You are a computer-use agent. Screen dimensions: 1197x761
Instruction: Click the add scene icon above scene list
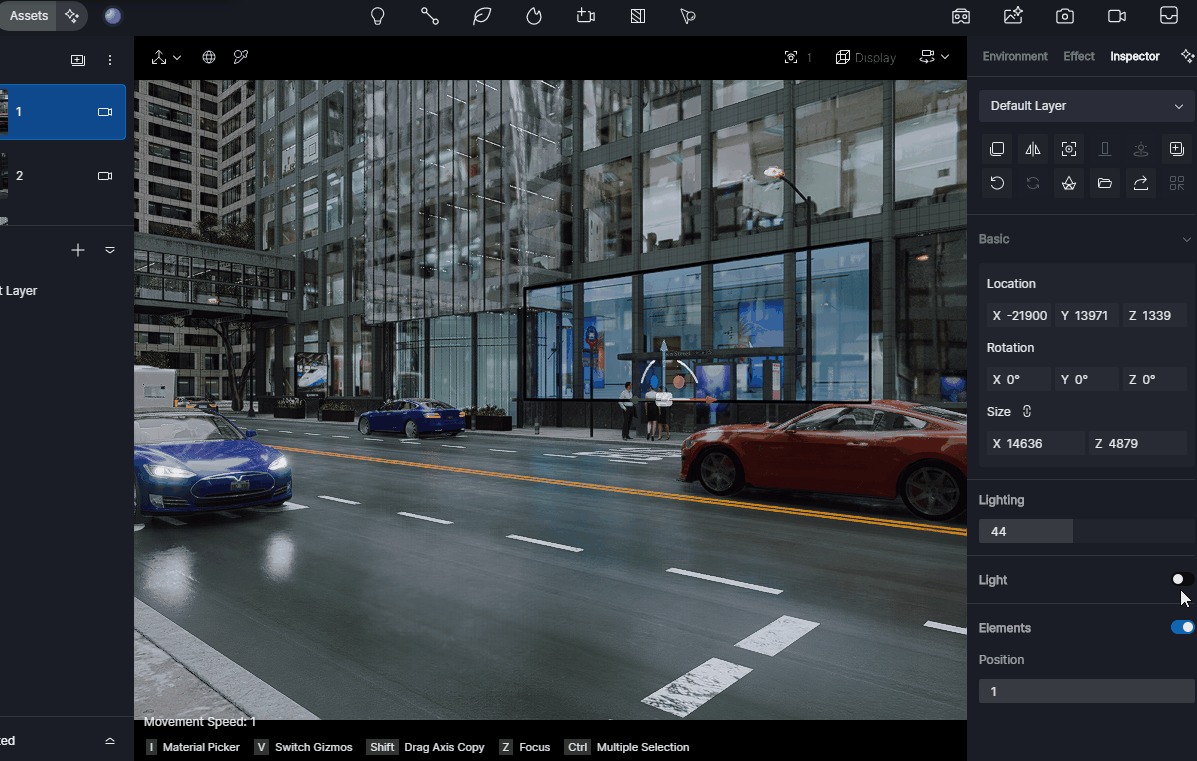point(78,60)
